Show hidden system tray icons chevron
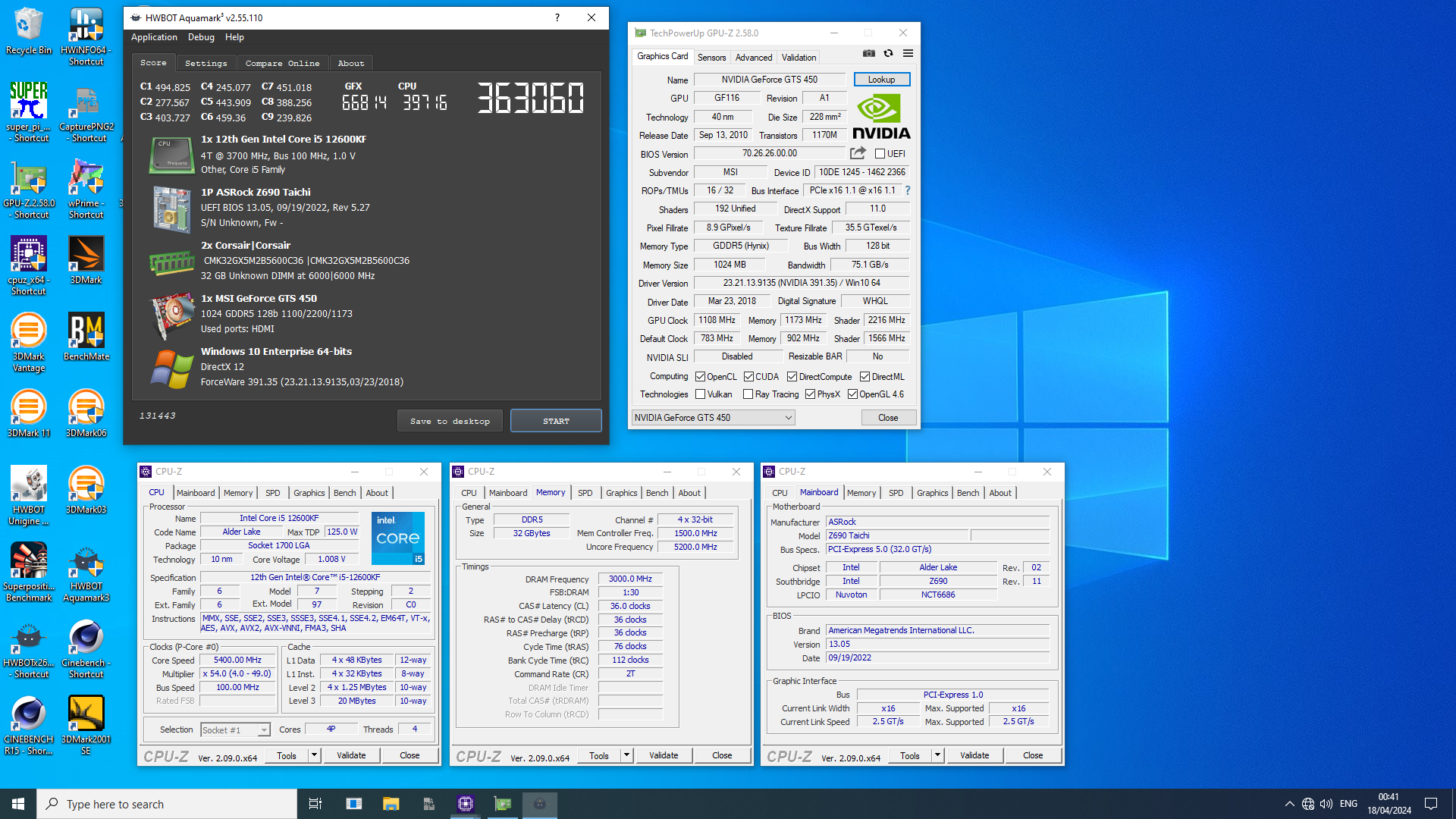The width and height of the screenshot is (1456, 819). click(x=1290, y=804)
